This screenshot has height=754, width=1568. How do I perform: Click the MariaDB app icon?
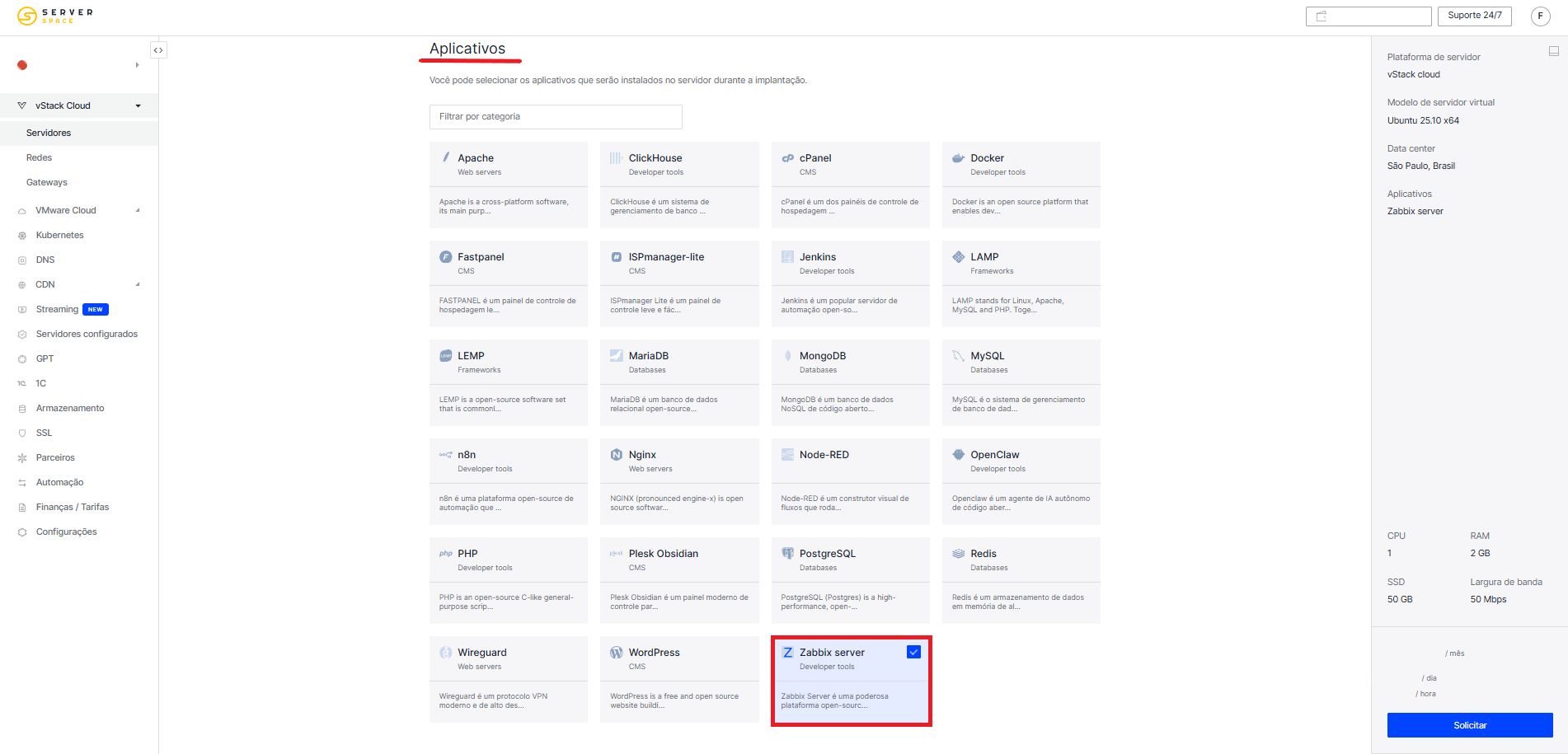pos(616,355)
